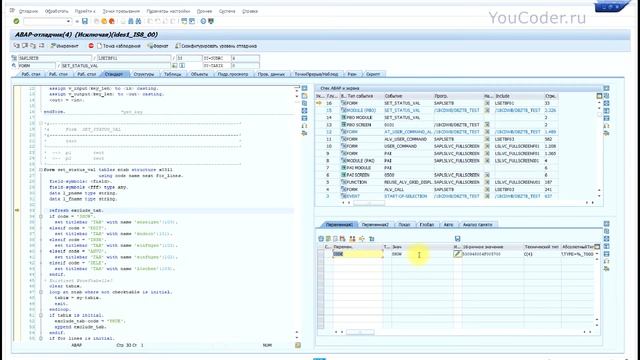Switch to the Переменные2 tab
The height and width of the screenshot is (360, 640).
[x=375, y=224]
